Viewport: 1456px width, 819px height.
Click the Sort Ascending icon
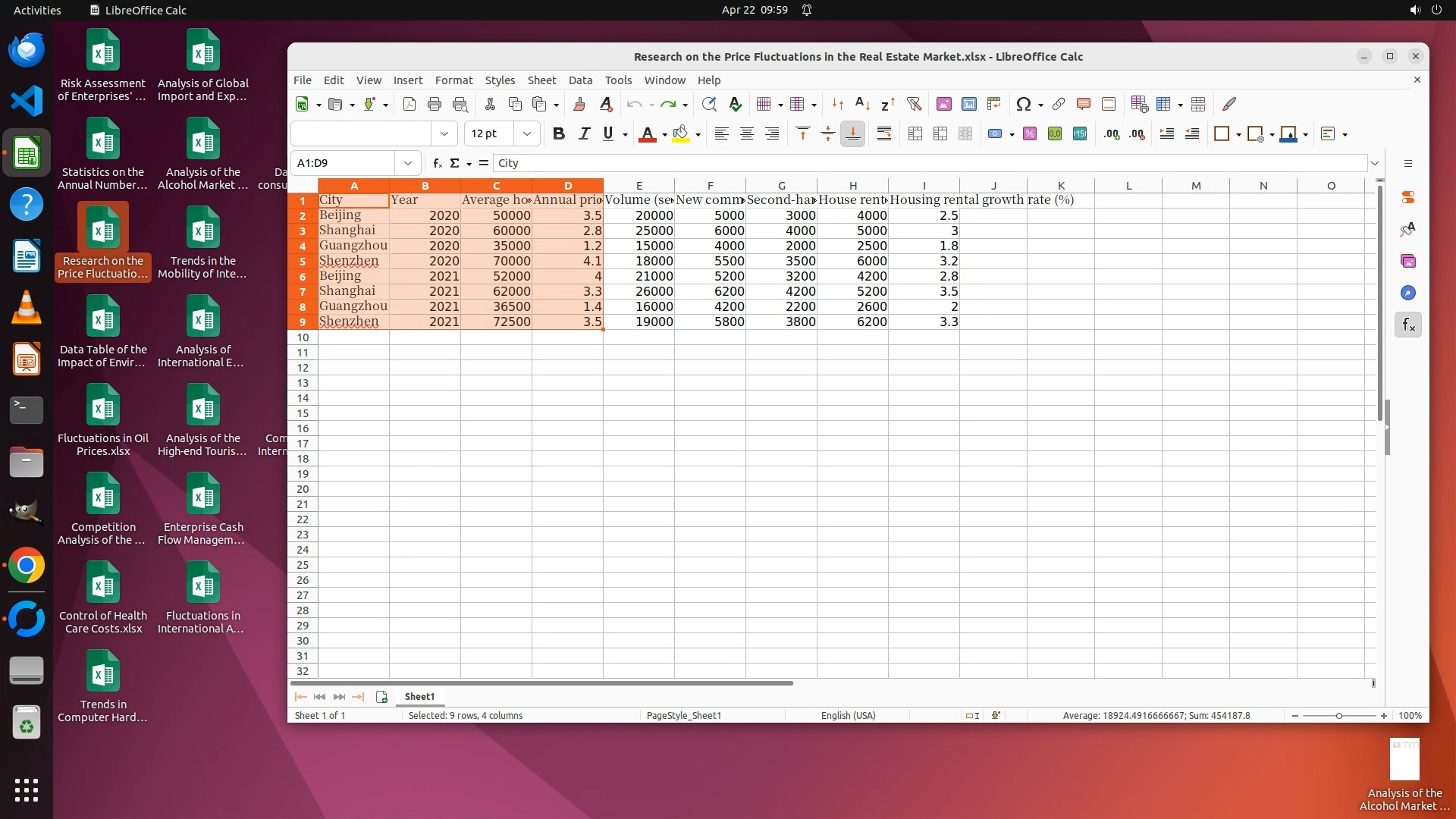[x=862, y=105]
